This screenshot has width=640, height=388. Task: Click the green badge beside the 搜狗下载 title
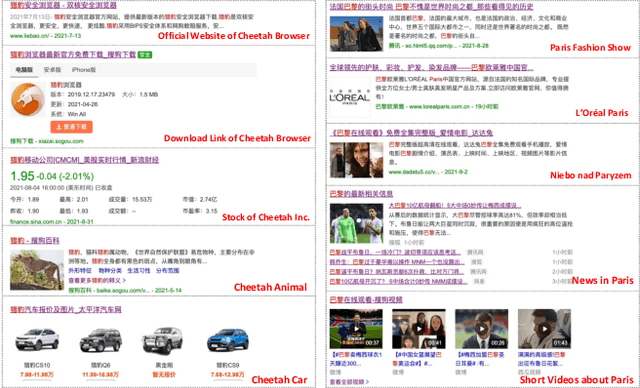pos(145,55)
